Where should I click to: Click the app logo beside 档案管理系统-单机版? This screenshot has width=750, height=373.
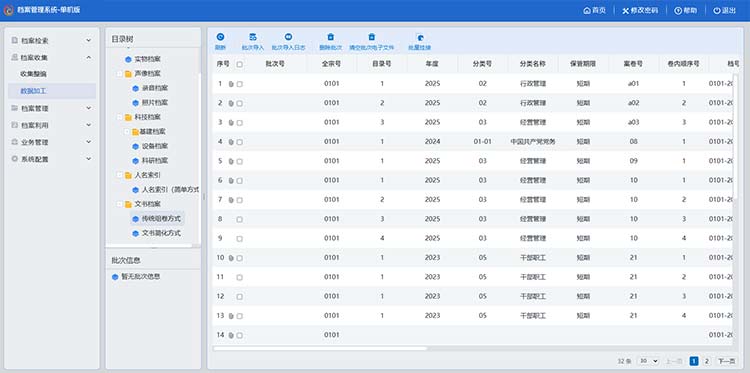pos(9,10)
